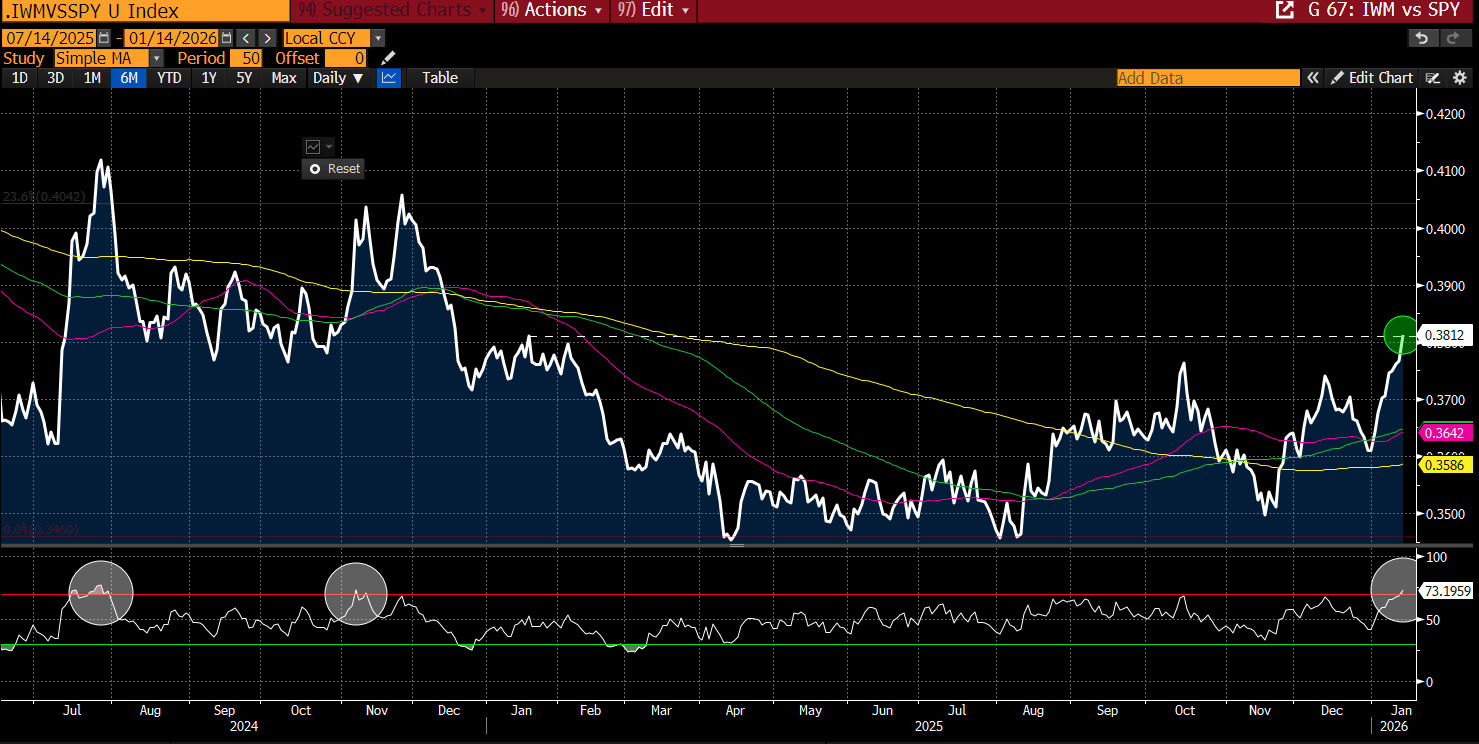Click the Study label
This screenshot has width=1479, height=744.
(x=24, y=58)
